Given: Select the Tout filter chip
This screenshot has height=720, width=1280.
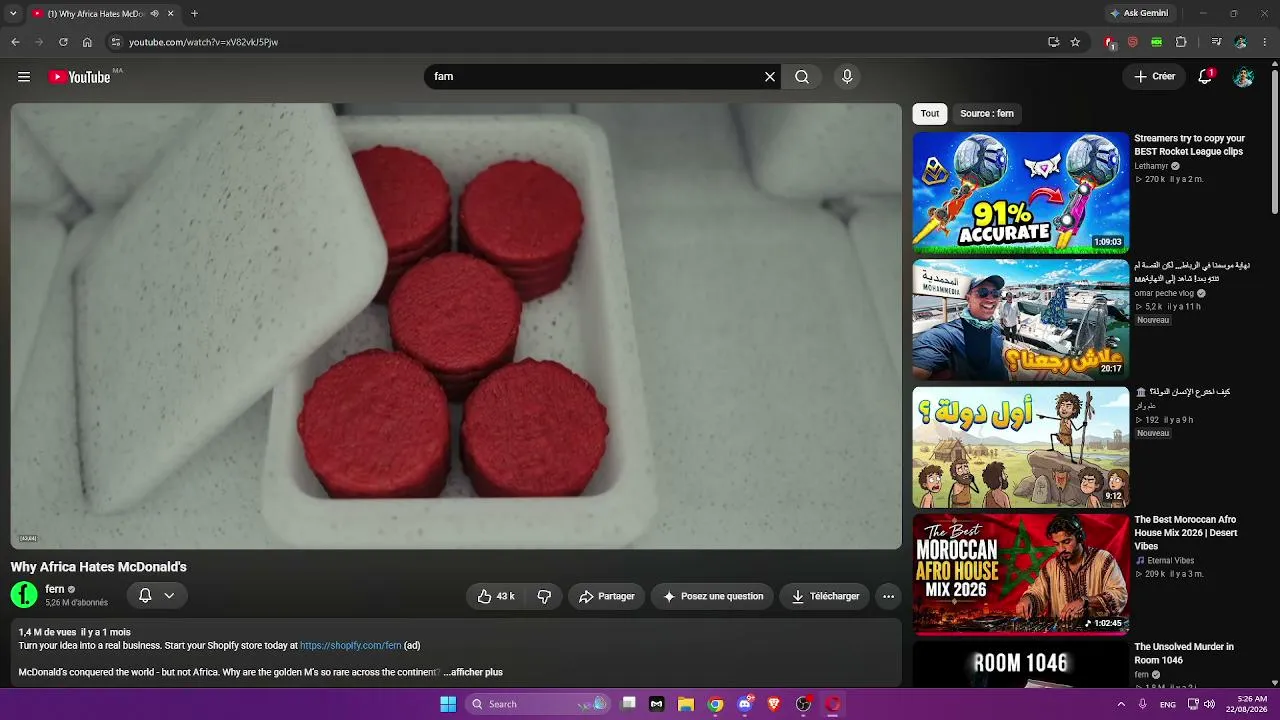Looking at the screenshot, I should [930, 114].
